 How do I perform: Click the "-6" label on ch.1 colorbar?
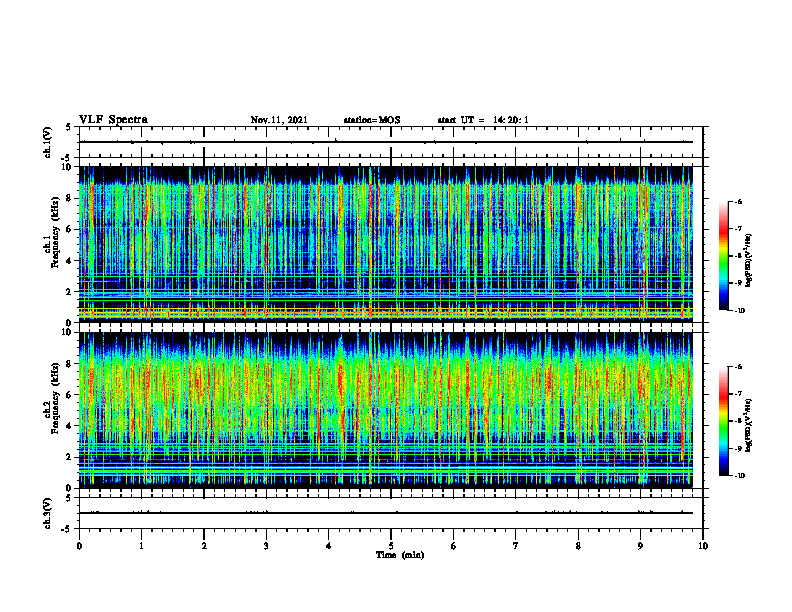(x=738, y=202)
